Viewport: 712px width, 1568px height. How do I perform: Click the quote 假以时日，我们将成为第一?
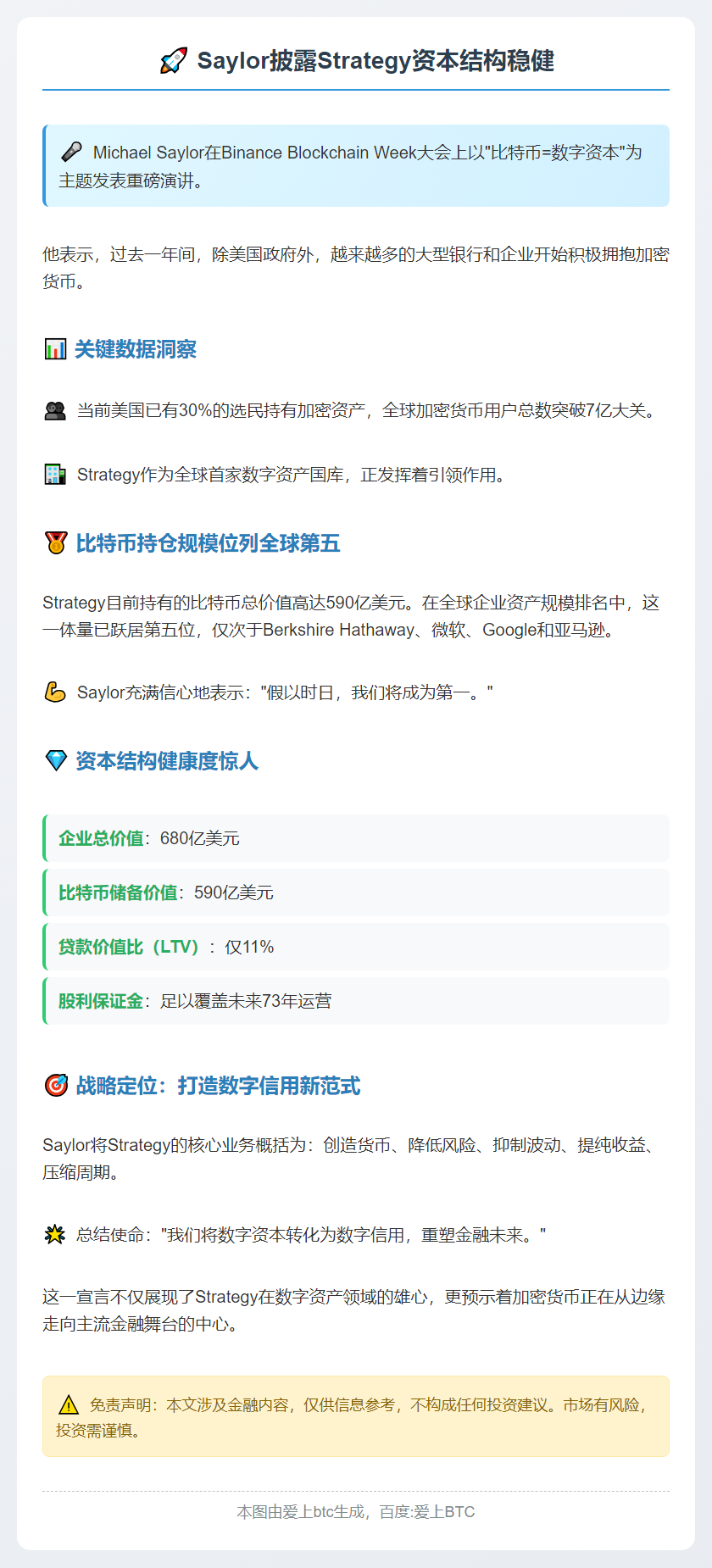(376, 692)
